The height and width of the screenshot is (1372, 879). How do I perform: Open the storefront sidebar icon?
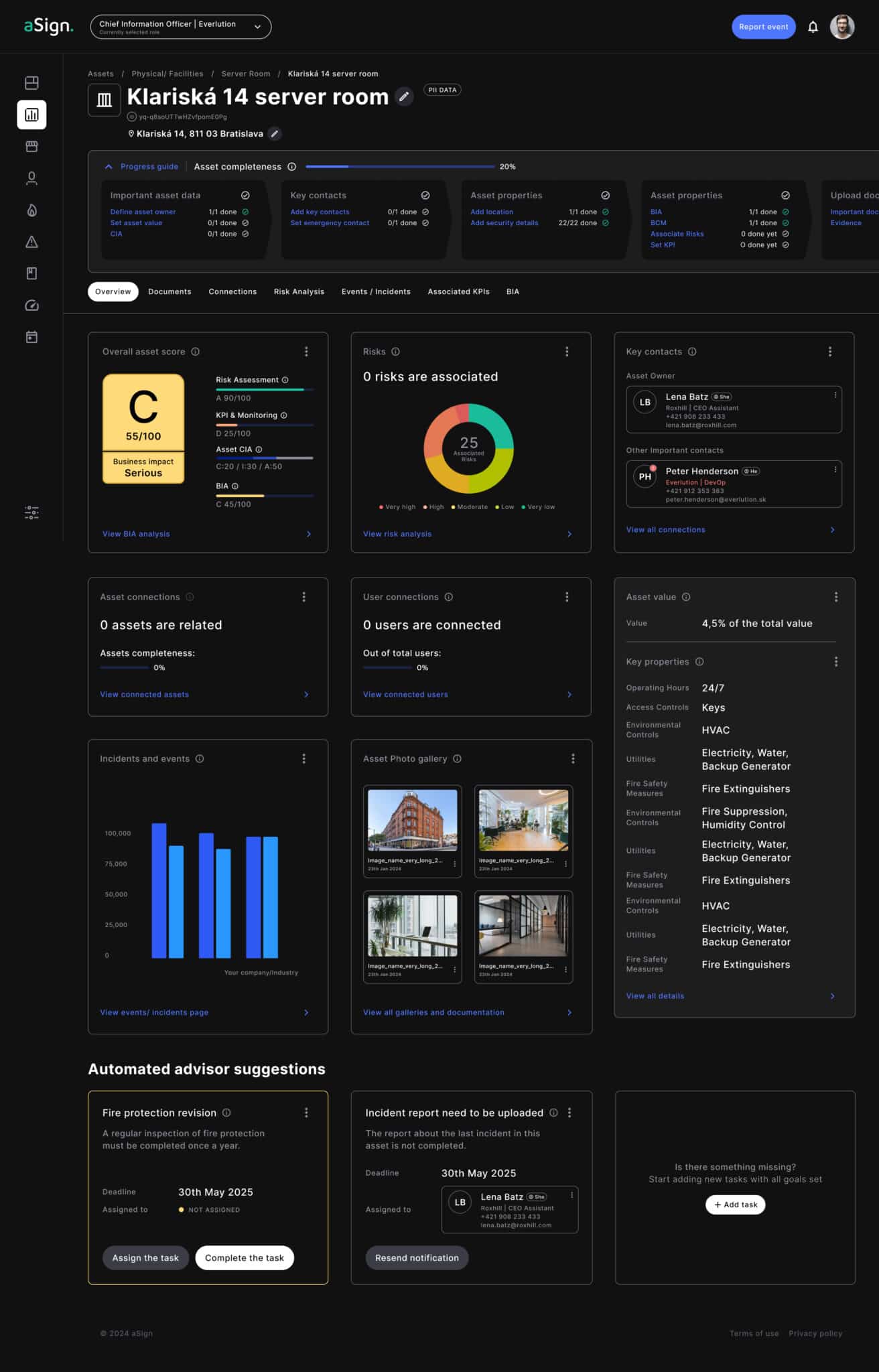coord(31,146)
